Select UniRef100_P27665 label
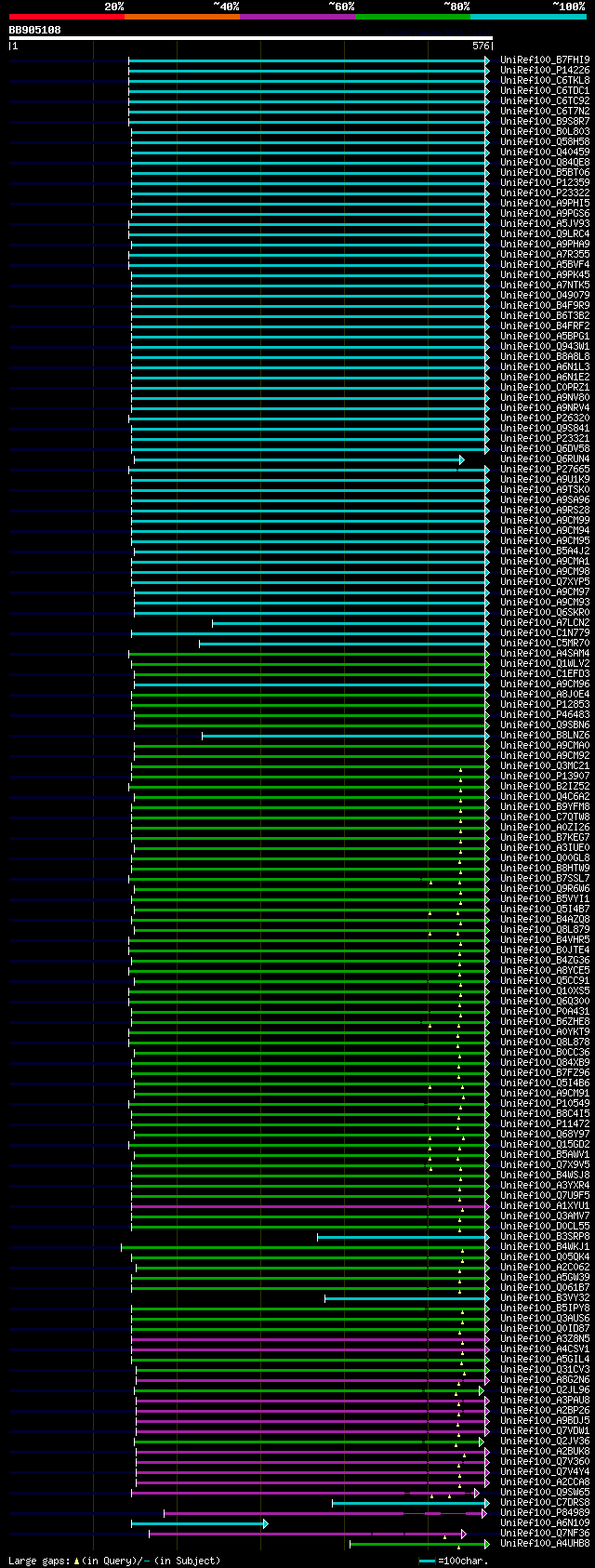 545,469
